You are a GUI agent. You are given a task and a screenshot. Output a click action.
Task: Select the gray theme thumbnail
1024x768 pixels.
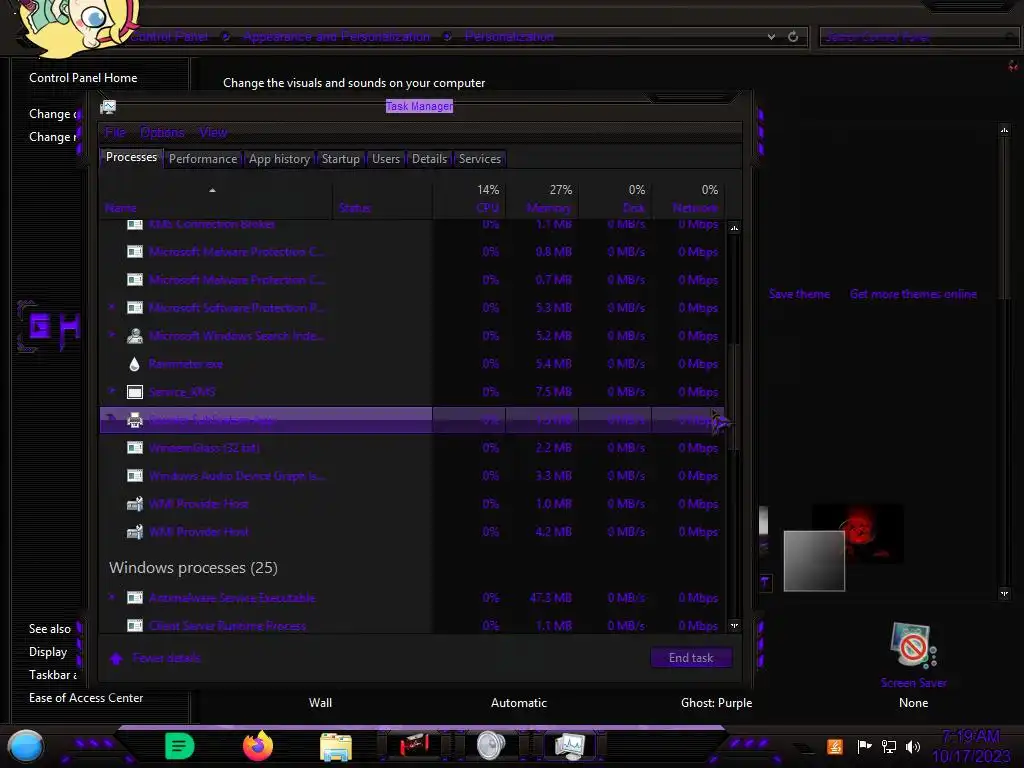[814, 561]
